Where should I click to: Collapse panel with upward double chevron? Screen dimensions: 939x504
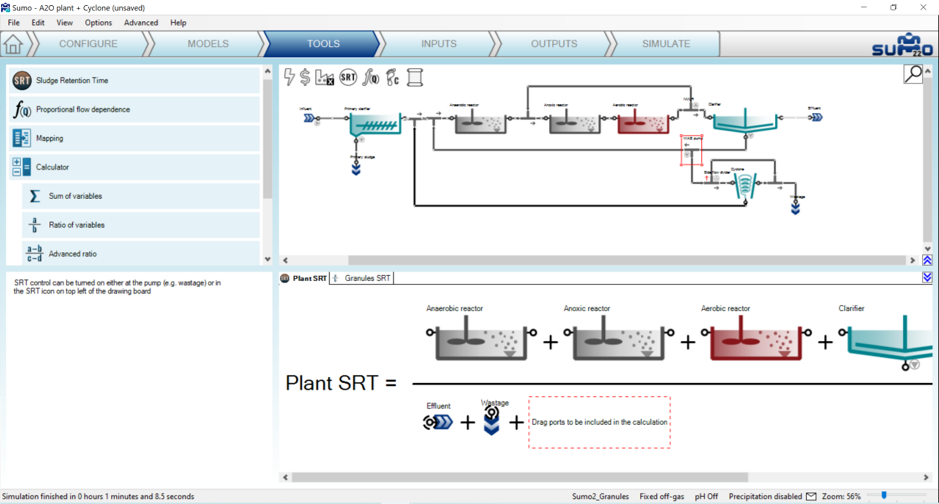pos(927,260)
